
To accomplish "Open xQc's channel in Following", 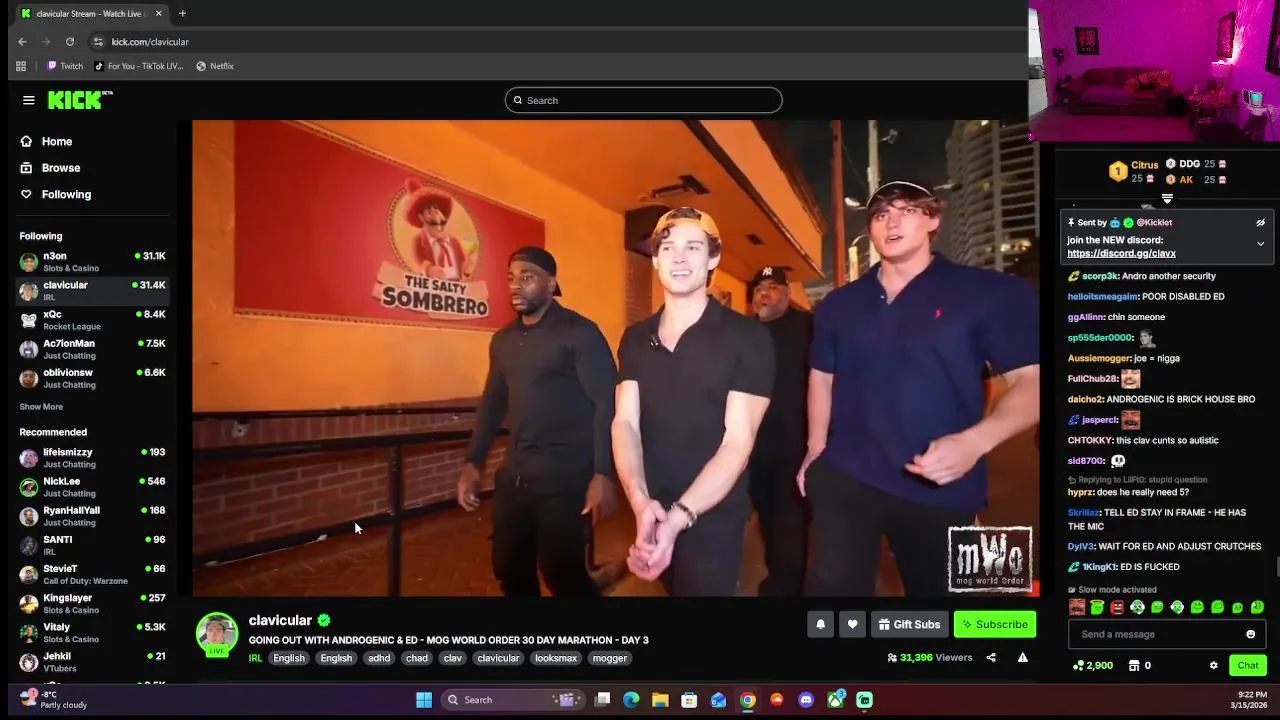I will [93, 320].
